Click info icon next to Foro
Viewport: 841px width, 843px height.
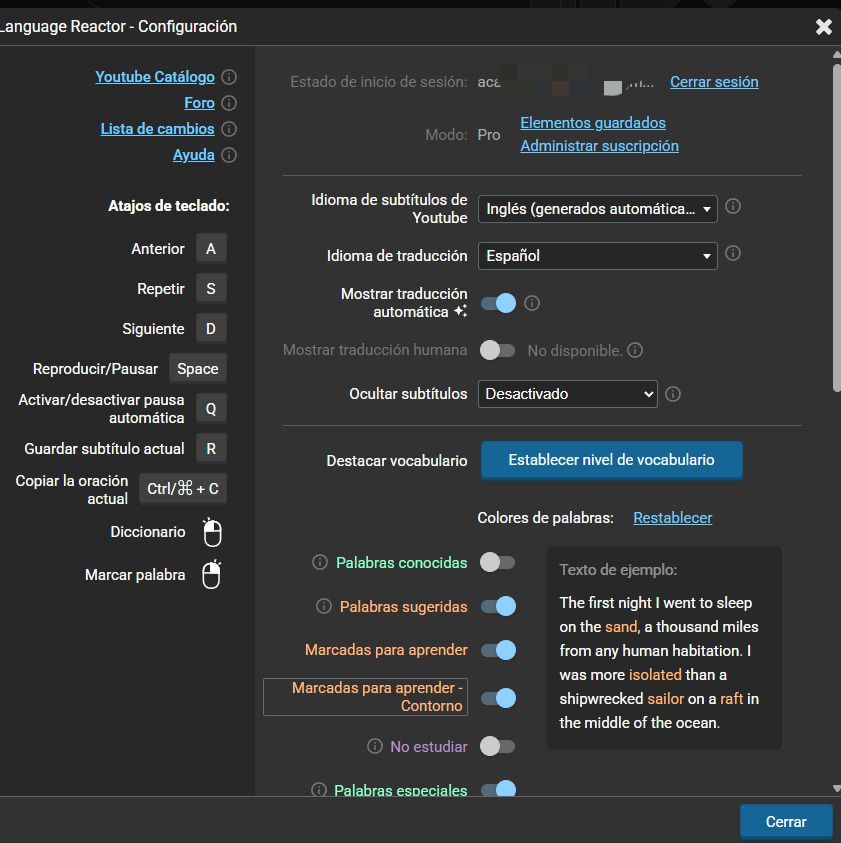click(229, 103)
